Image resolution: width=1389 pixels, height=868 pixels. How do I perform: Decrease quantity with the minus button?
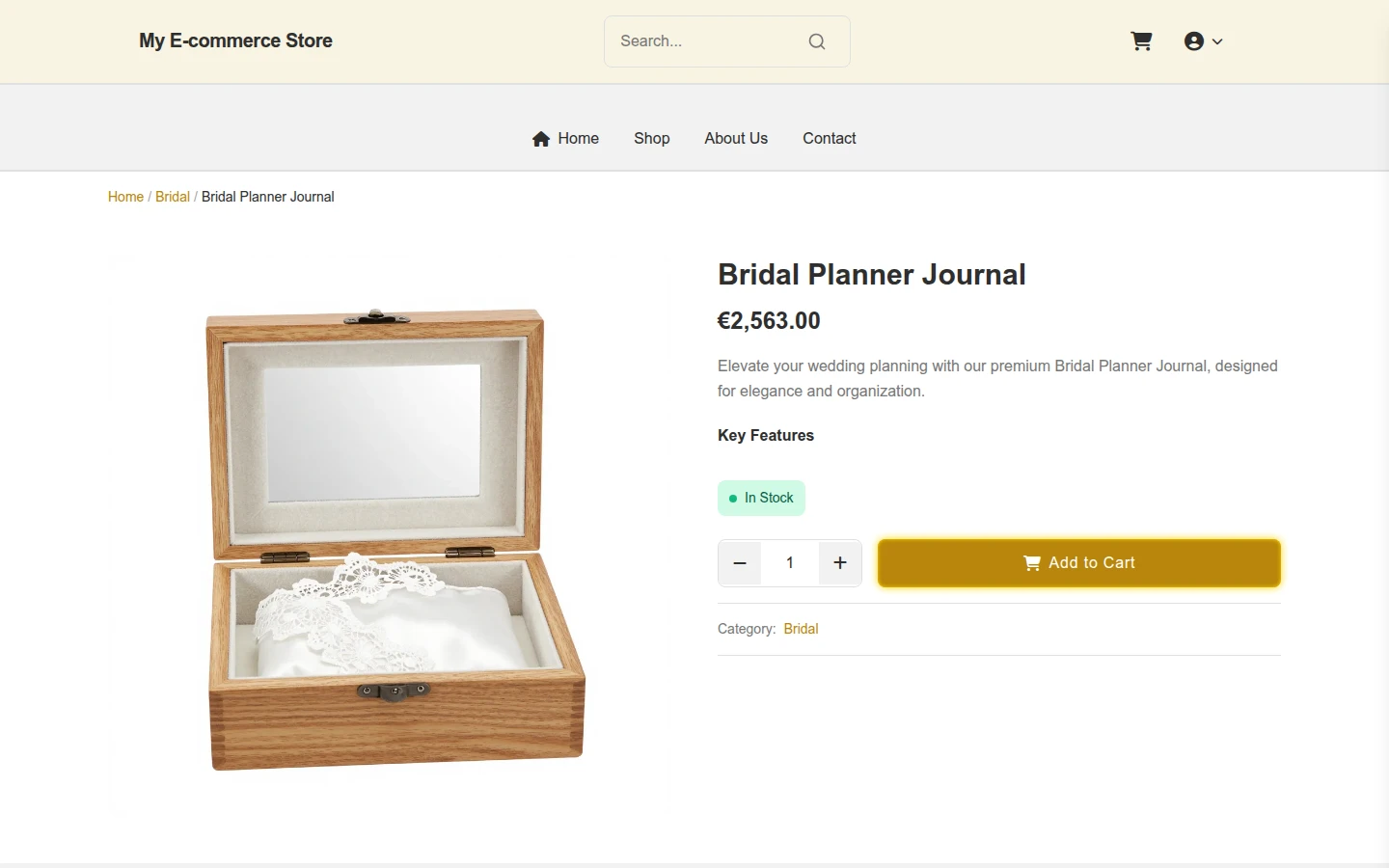point(740,563)
